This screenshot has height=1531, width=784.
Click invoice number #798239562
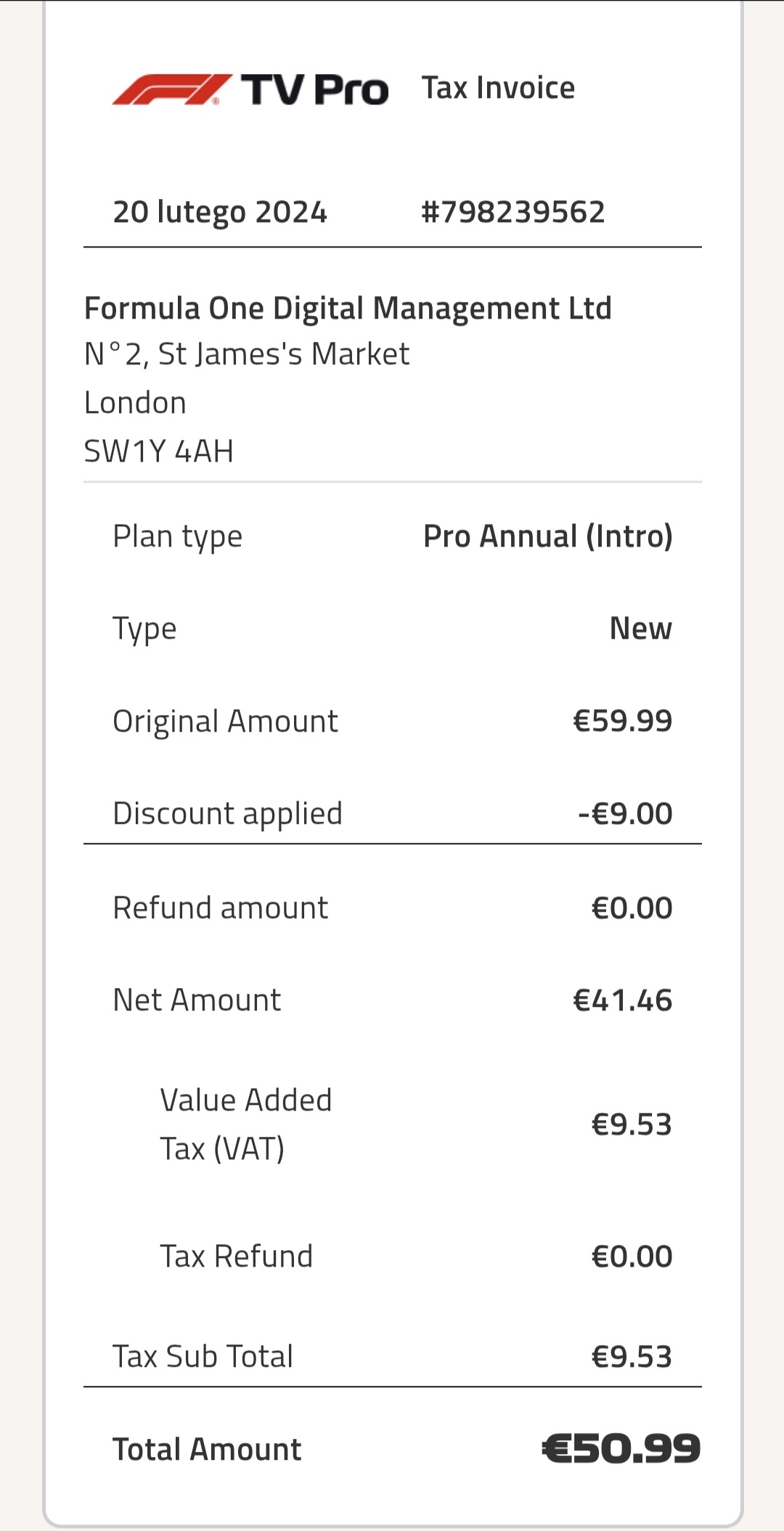pos(513,212)
